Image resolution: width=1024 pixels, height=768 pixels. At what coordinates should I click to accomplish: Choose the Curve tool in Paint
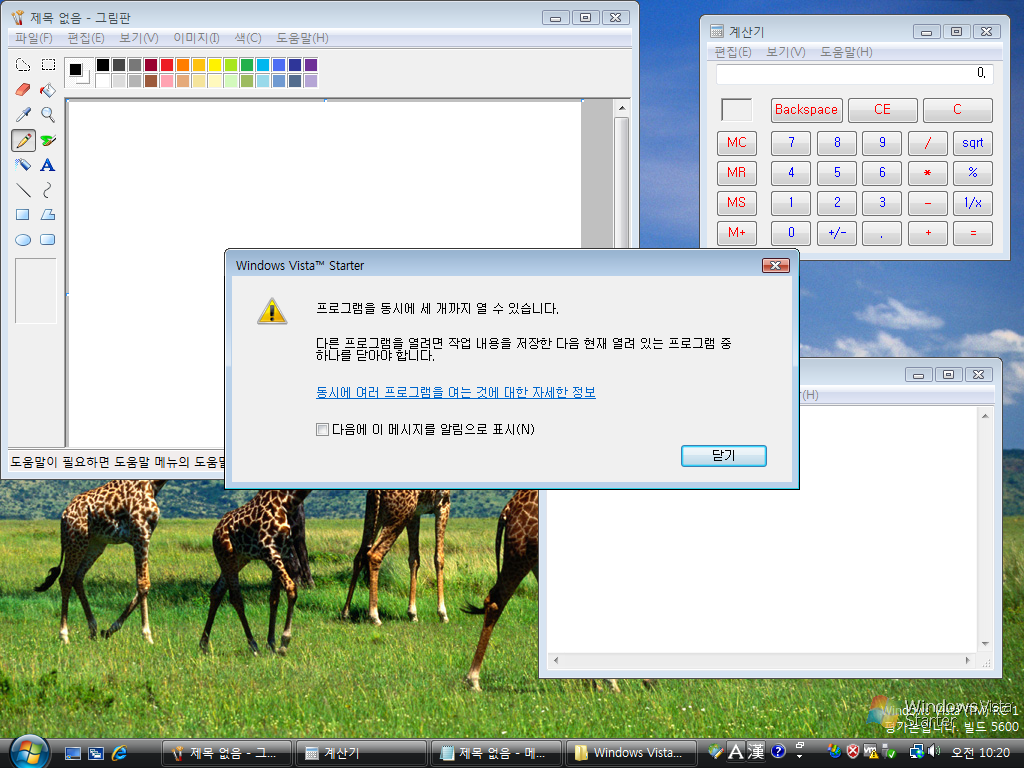(48, 190)
